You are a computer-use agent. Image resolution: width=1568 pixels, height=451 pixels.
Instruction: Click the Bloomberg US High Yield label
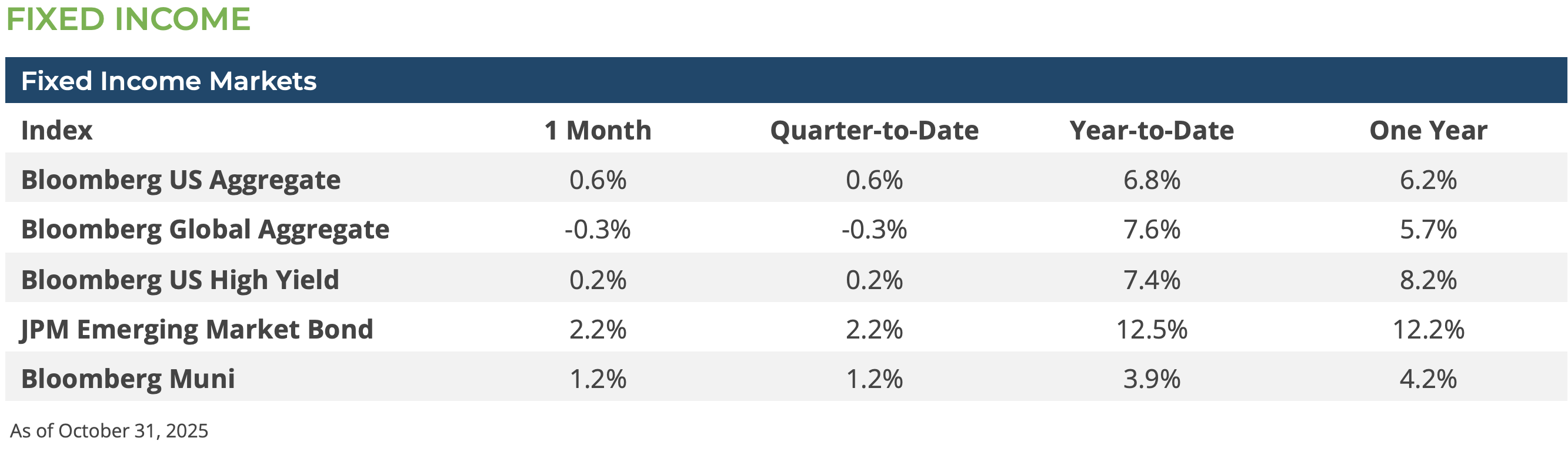tap(179, 280)
